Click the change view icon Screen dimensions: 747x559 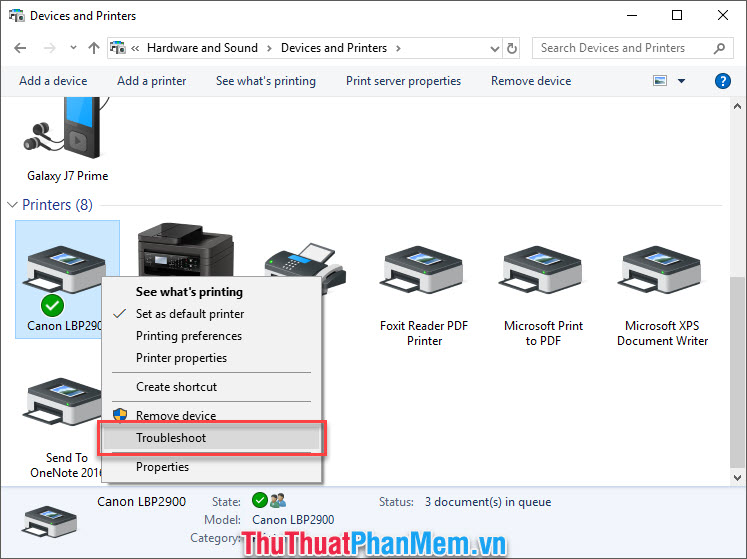coord(660,81)
